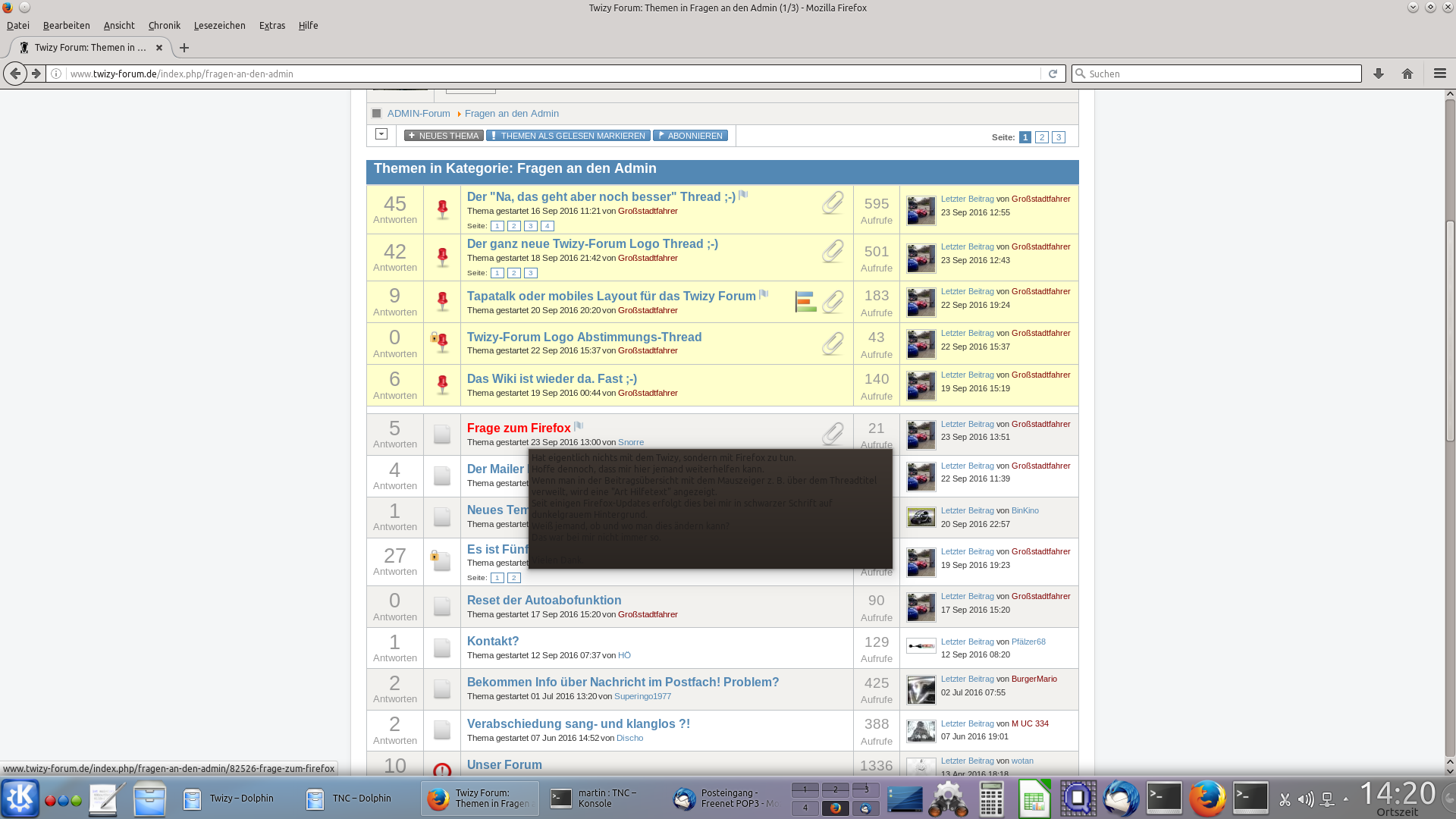Go to Firefox home page icon
The height and width of the screenshot is (819, 1456).
pyautogui.click(x=1407, y=74)
